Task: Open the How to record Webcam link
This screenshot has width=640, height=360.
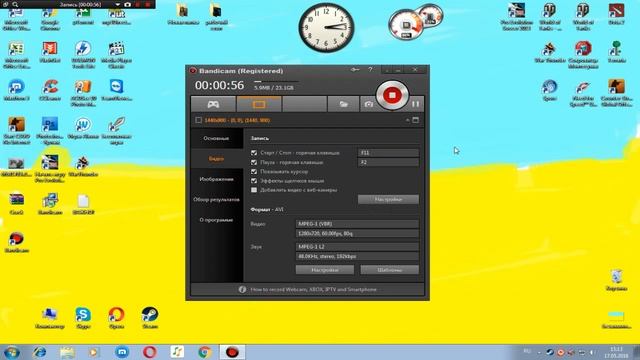Action: point(313,289)
